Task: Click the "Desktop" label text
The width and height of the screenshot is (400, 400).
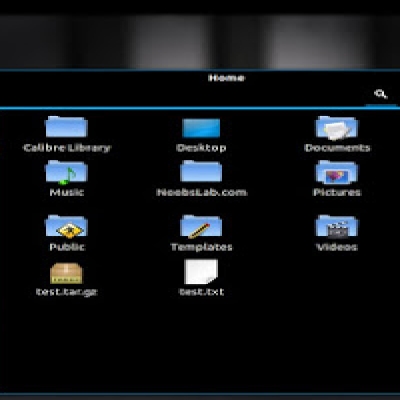Action: click(x=201, y=148)
